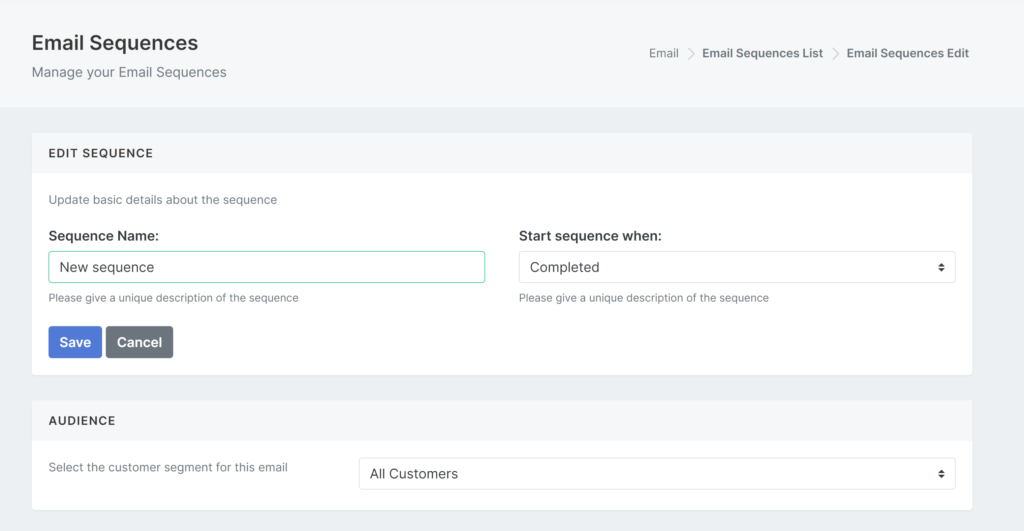Click the Start sequence when label
1024x531 pixels.
tap(590, 236)
